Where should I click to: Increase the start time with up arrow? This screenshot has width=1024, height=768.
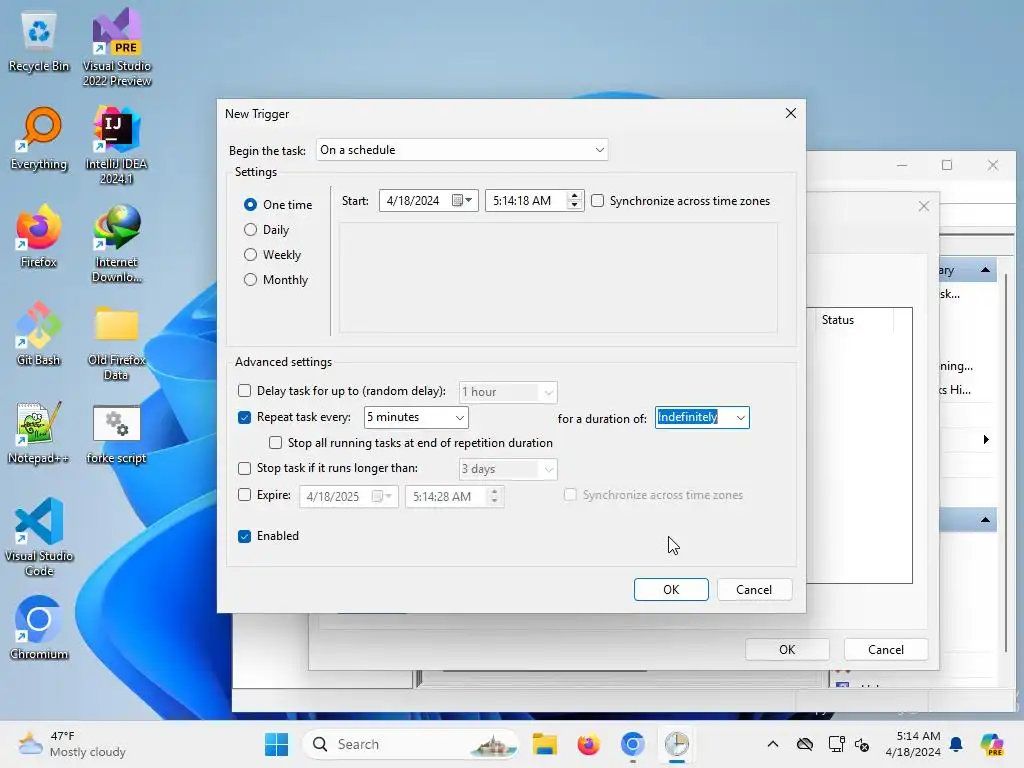coord(574,195)
